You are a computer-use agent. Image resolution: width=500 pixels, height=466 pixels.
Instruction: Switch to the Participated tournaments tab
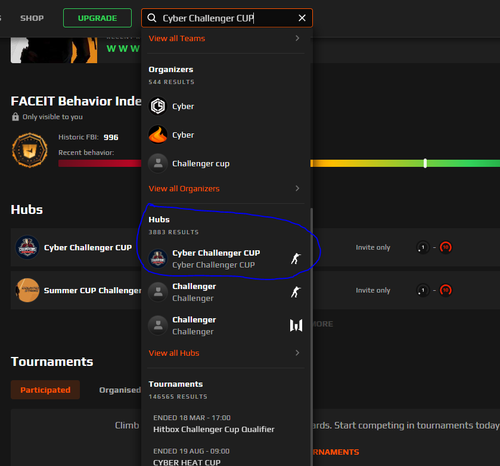click(x=45, y=390)
